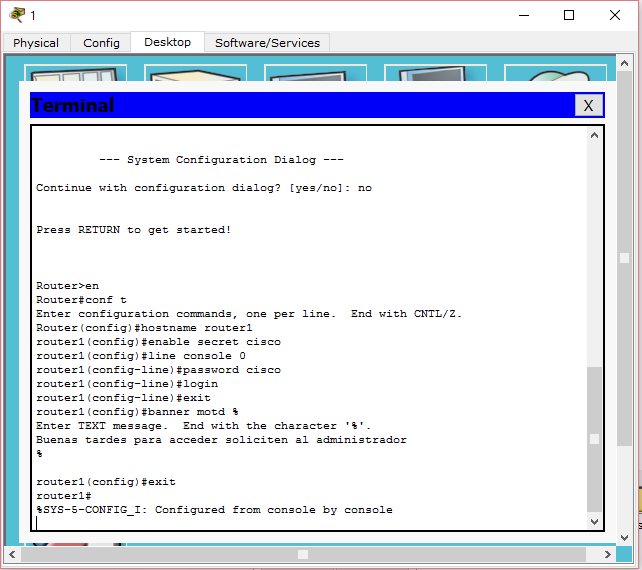Click the Packet Tracer app icon in the title bar

point(17,15)
